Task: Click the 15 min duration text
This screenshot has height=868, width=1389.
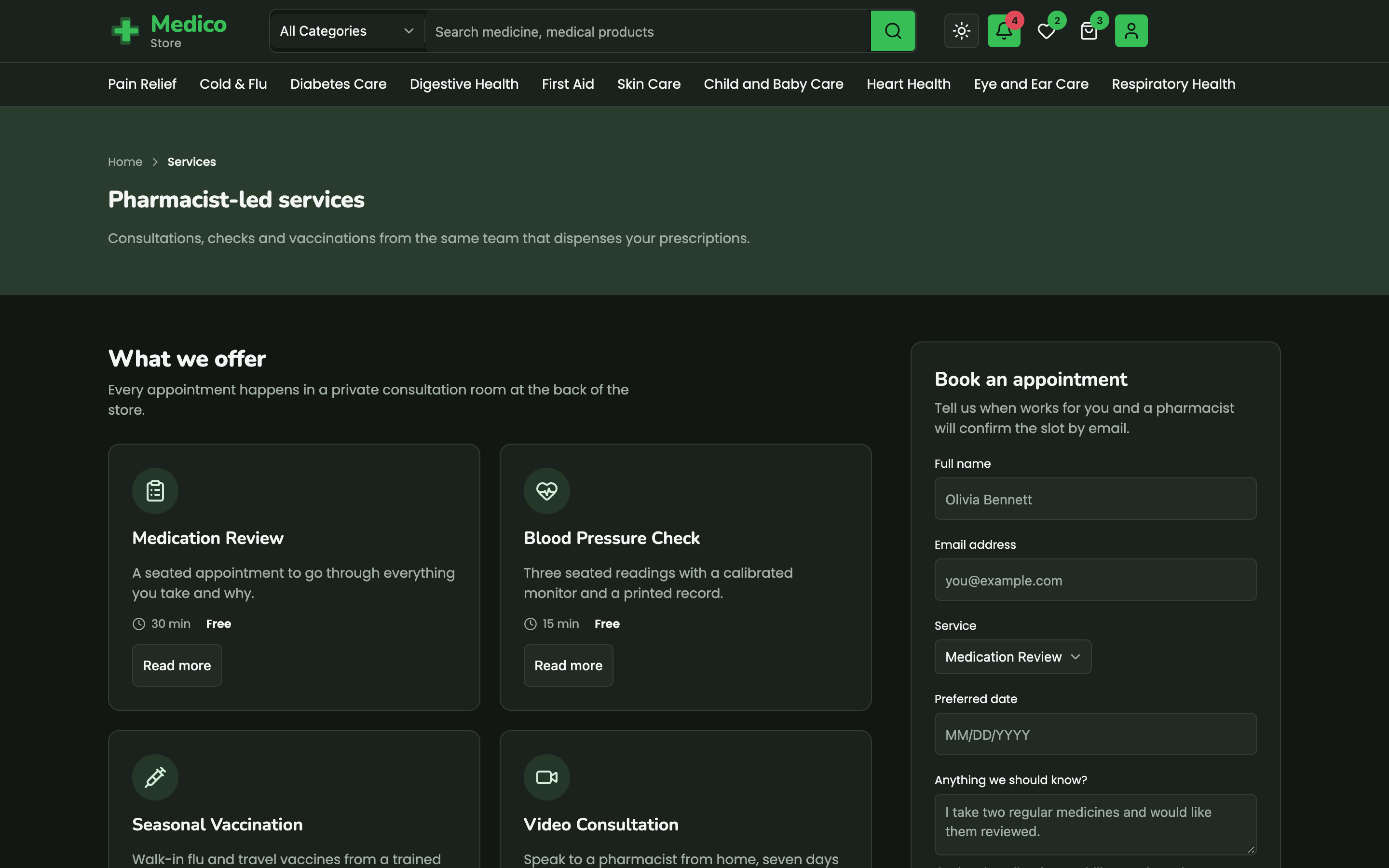Action: (561, 624)
